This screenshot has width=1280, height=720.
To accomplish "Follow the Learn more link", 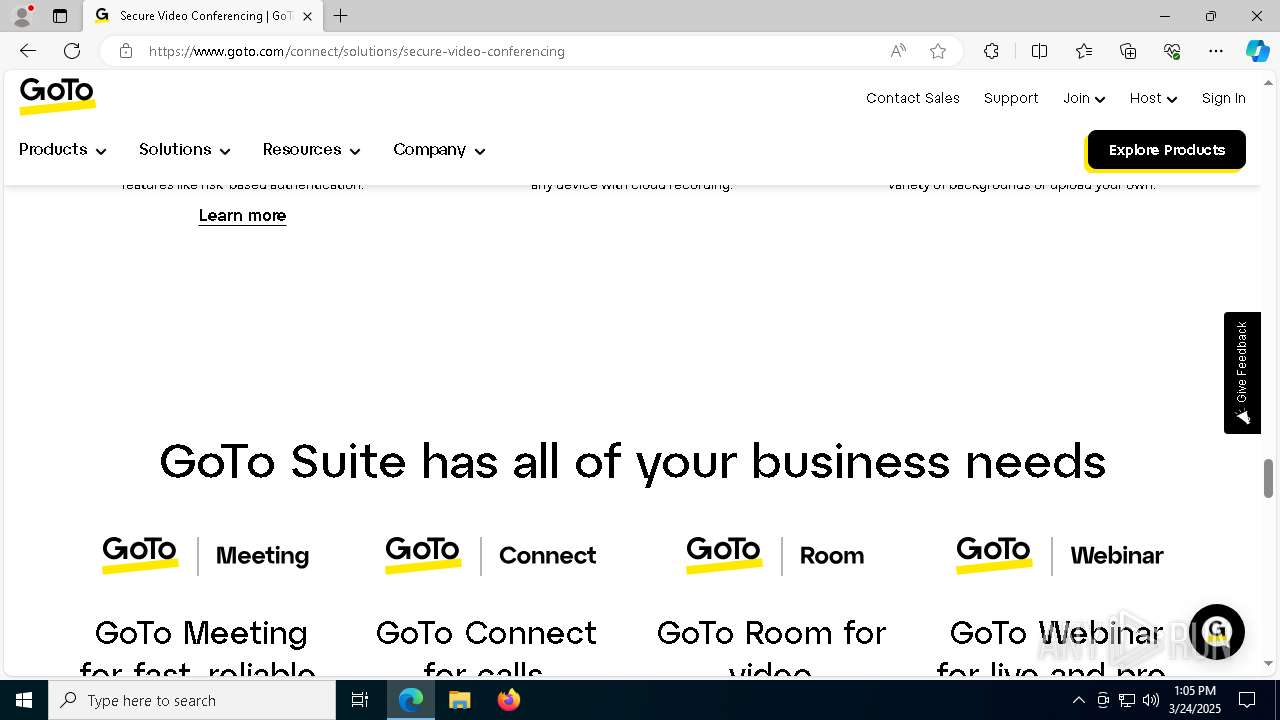I will coord(242,216).
